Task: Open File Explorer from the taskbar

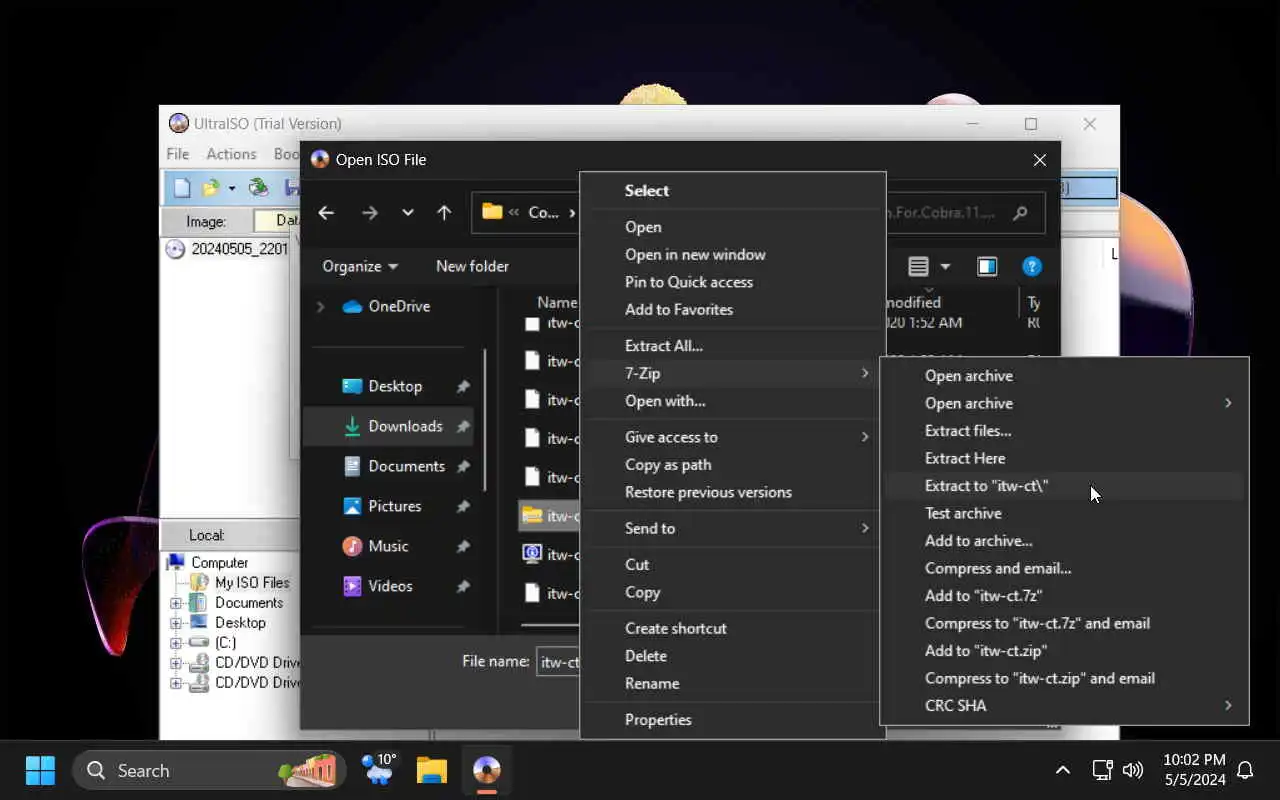Action: 432,770
